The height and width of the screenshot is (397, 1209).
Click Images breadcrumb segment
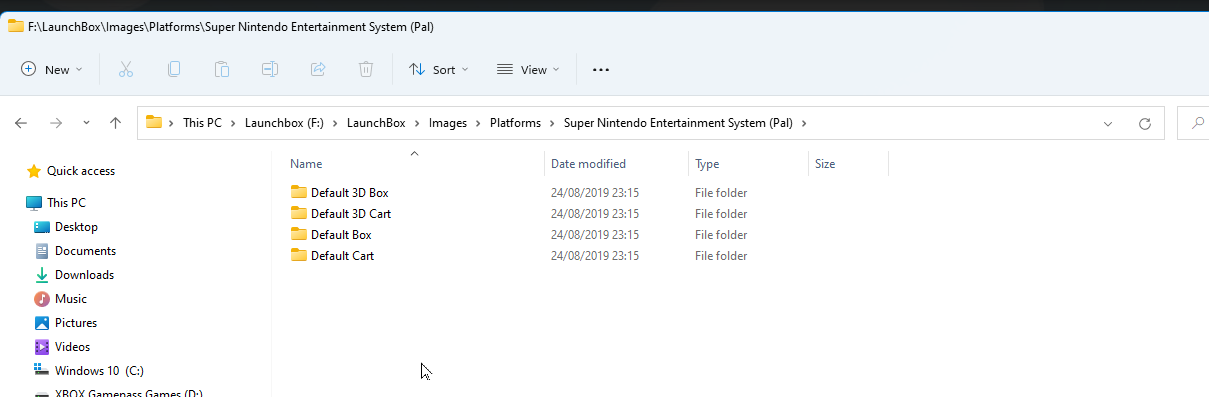pos(448,123)
